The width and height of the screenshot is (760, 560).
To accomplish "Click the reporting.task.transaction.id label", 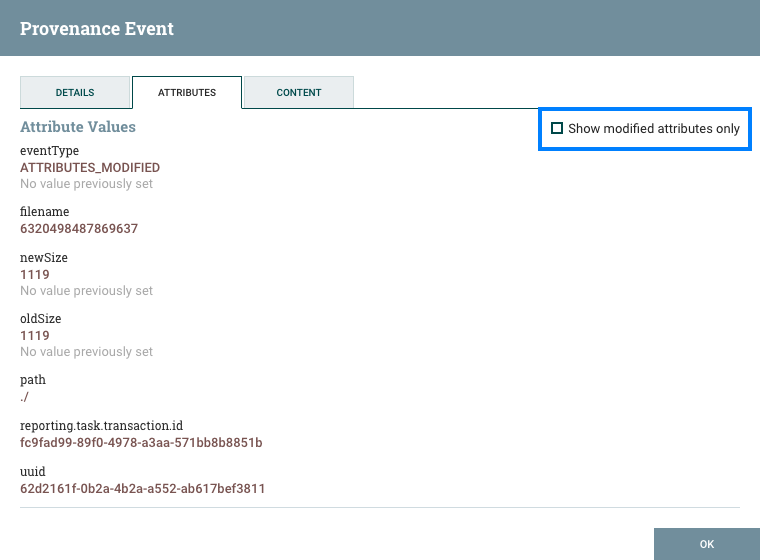I will [101, 426].
